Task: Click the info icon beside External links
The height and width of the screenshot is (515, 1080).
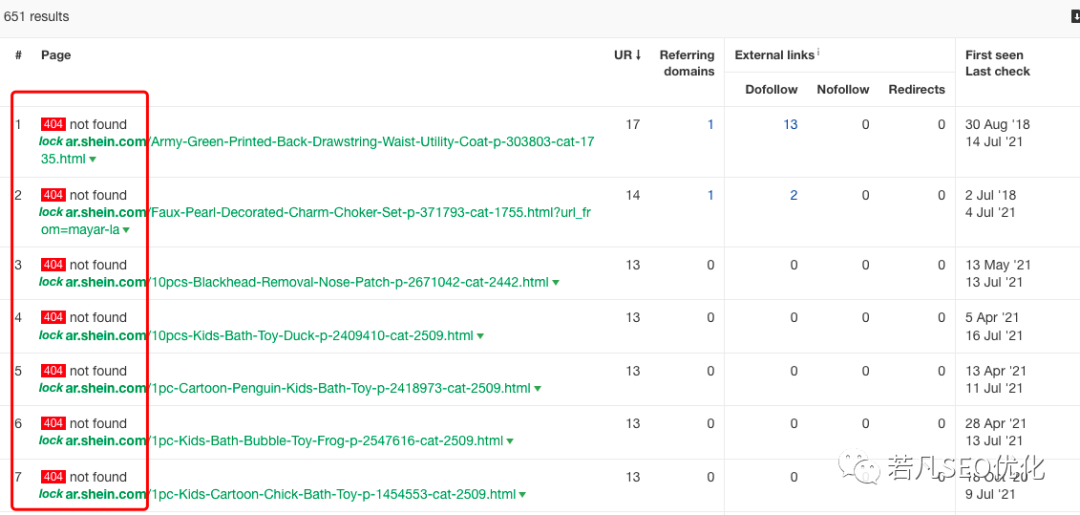Action: [x=819, y=53]
